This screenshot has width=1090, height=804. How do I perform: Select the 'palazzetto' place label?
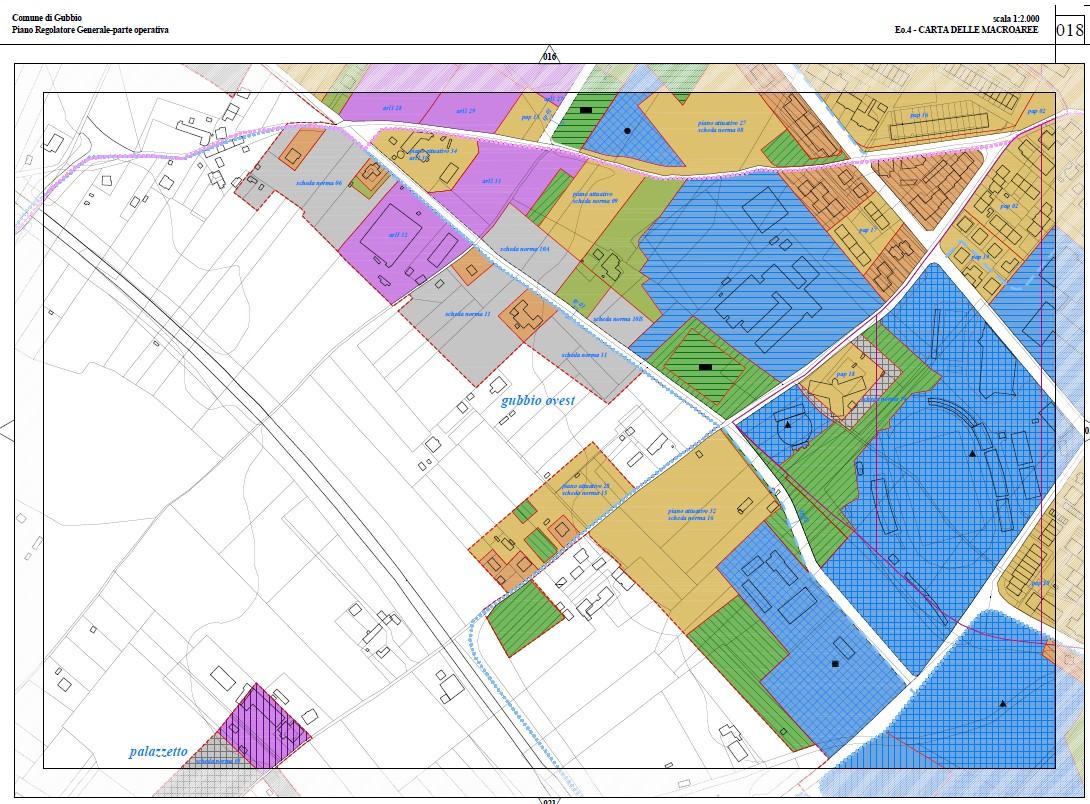pos(158,751)
